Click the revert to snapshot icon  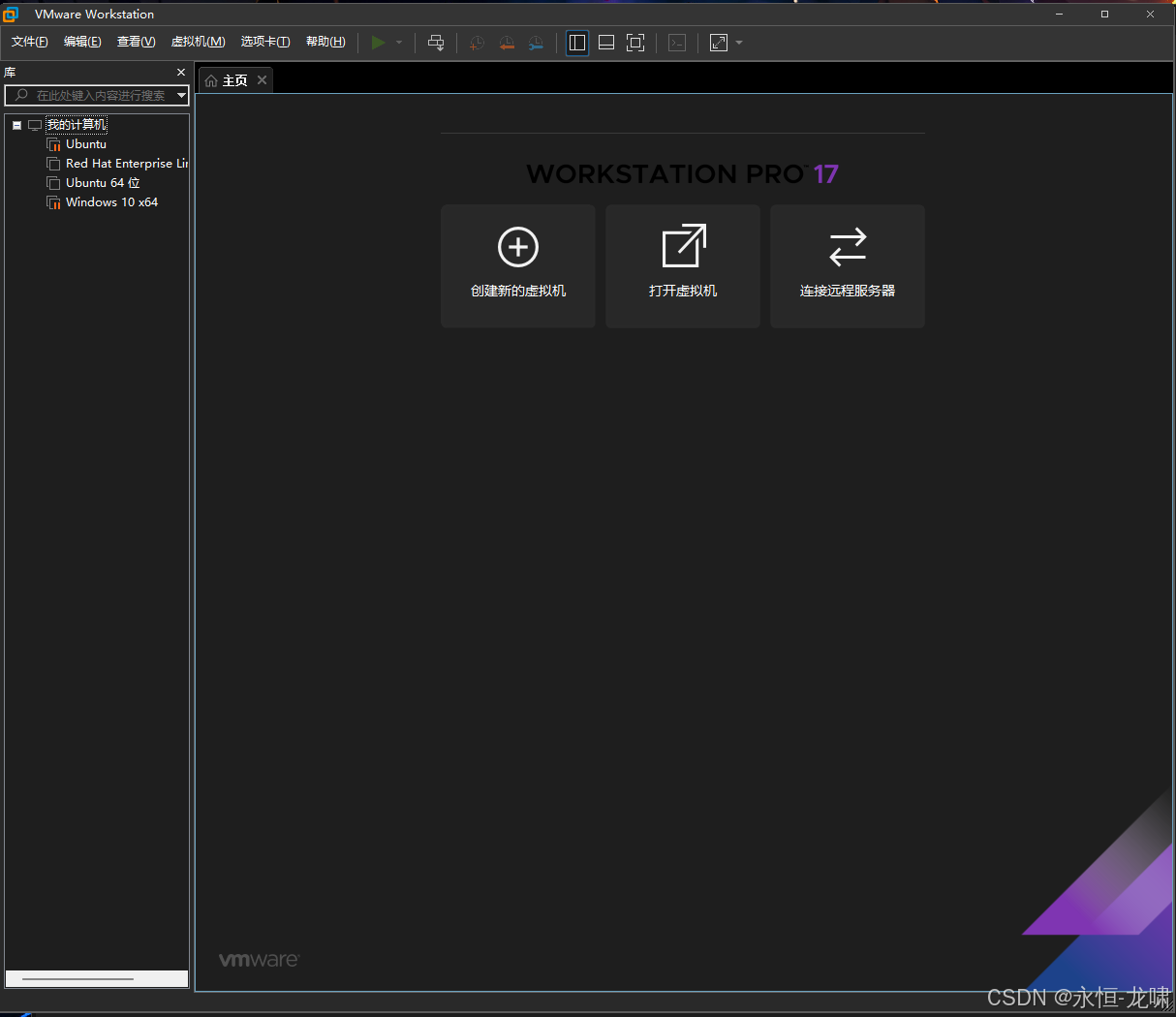[507, 43]
